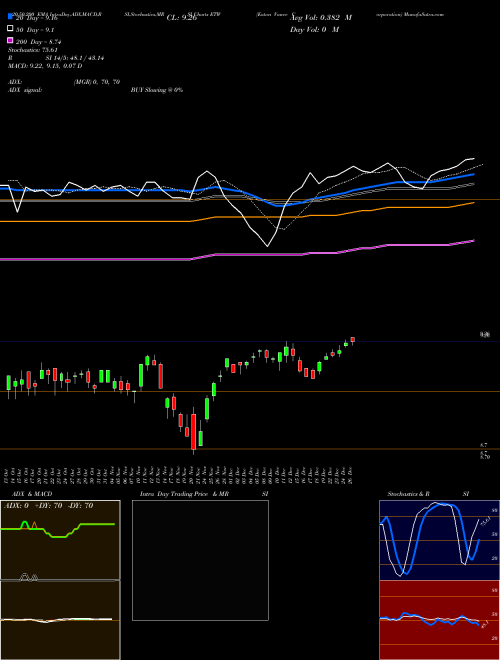Click the white 50 Day legend swatch
Image resolution: width=500 pixels, height=660 pixels.
pyautogui.click(x=10, y=29)
